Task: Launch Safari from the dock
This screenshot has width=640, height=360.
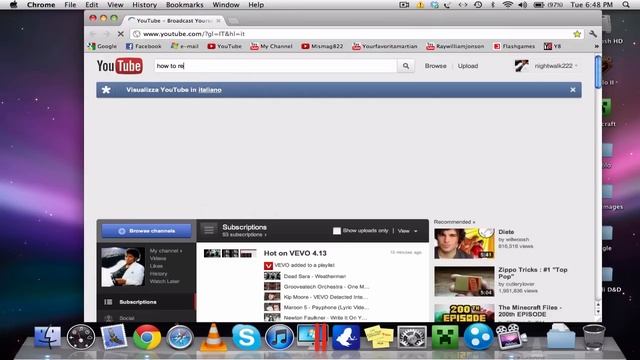Action: click(x=180, y=337)
